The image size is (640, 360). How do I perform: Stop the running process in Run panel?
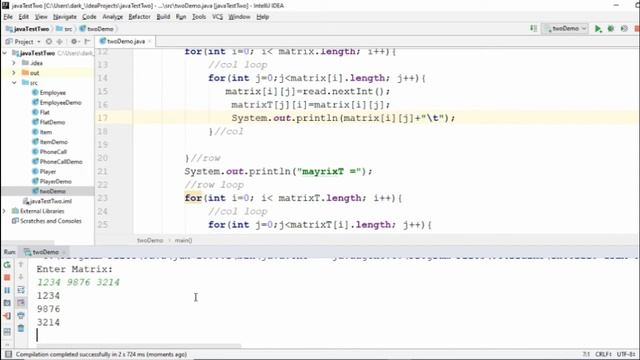tap(7, 278)
